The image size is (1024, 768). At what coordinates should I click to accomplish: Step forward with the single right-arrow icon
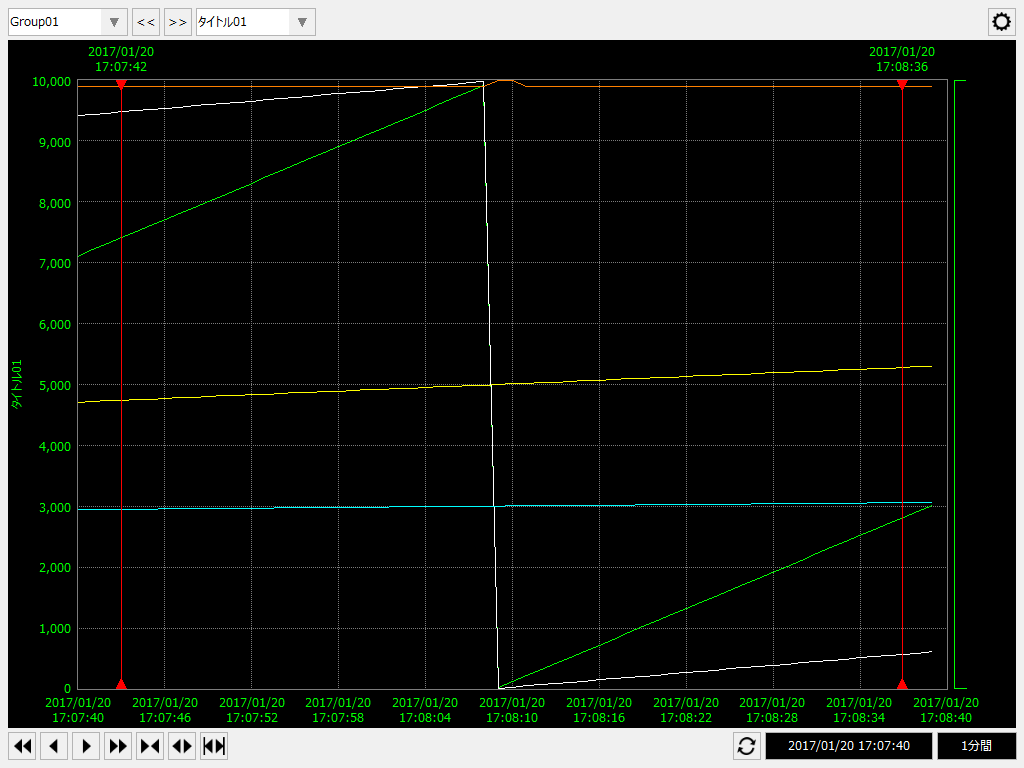click(86, 746)
